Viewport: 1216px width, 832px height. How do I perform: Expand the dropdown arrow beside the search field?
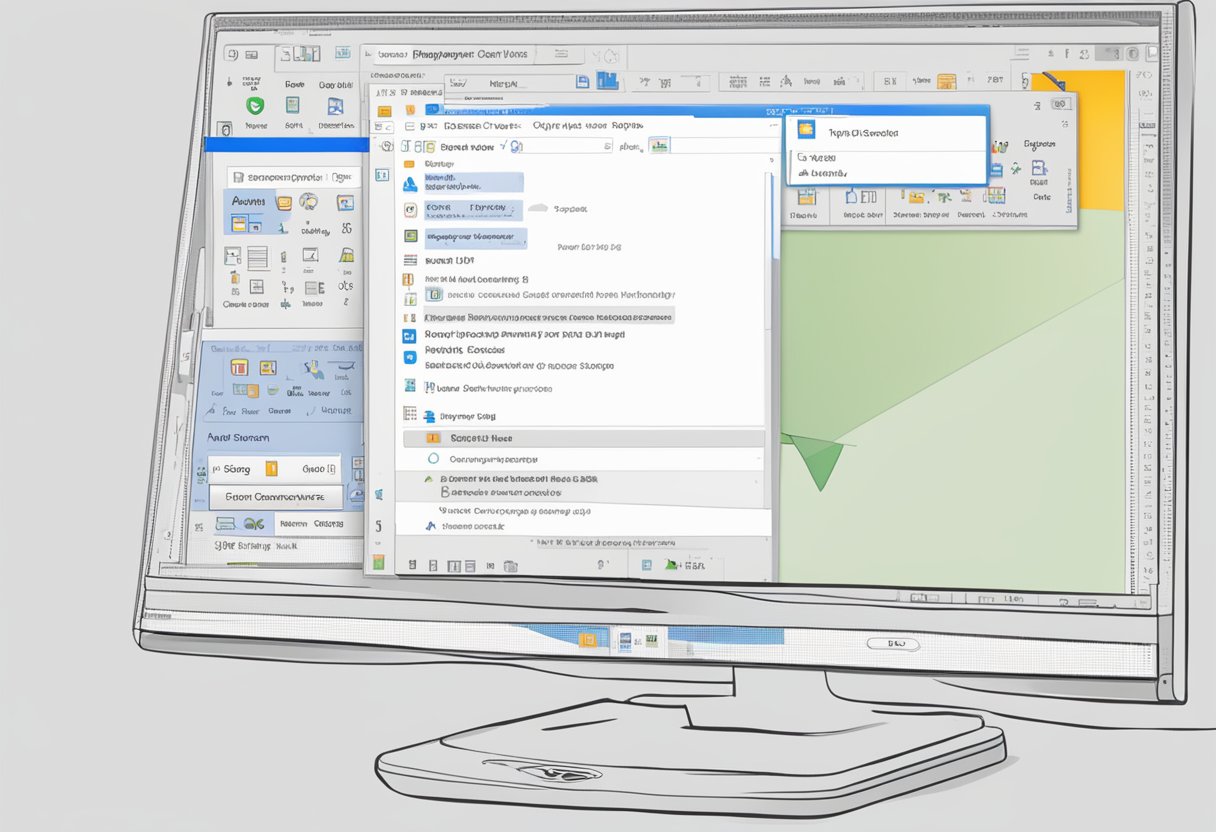point(605,145)
